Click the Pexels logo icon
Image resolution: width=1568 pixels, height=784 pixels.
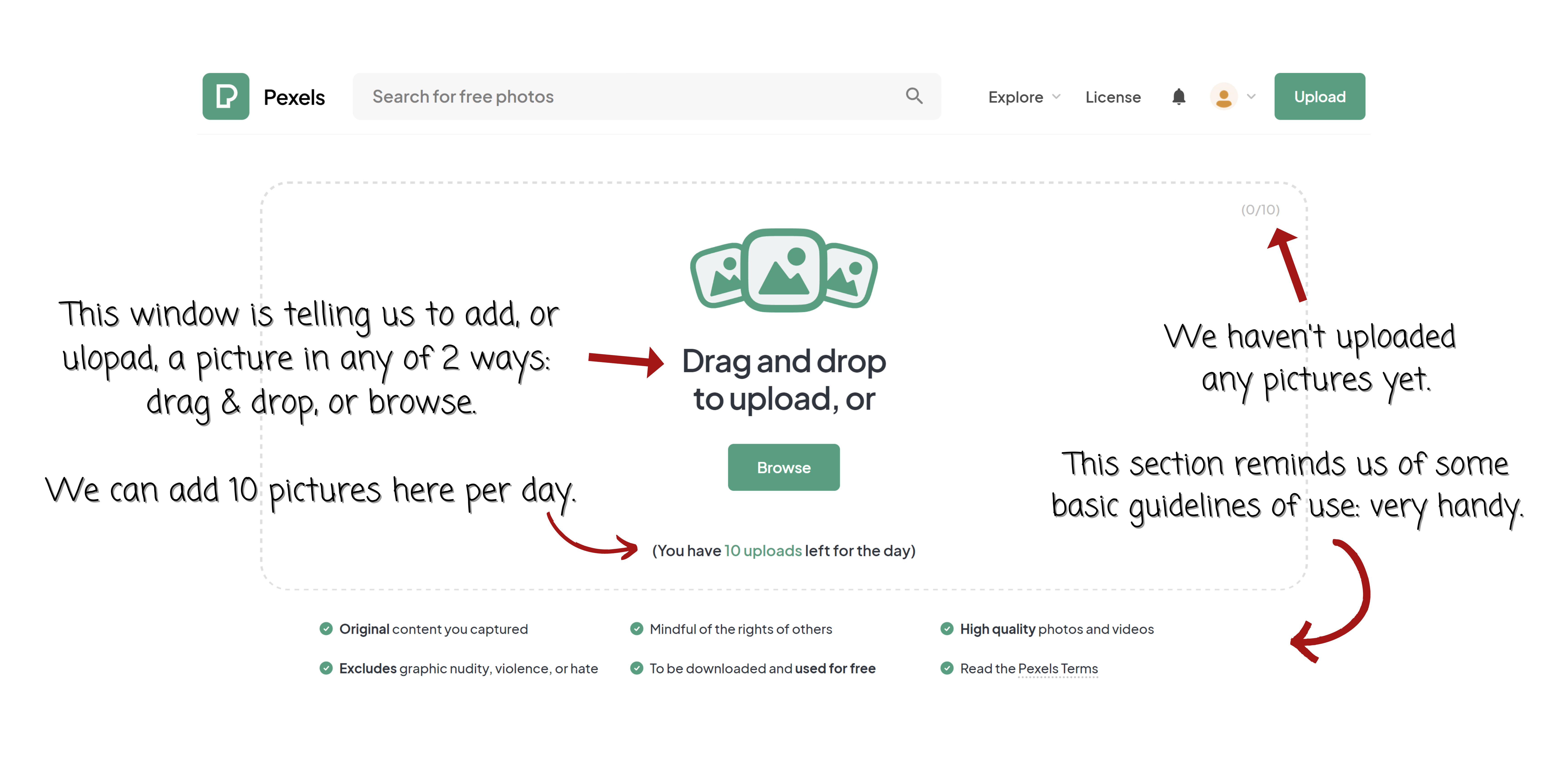pos(226,96)
